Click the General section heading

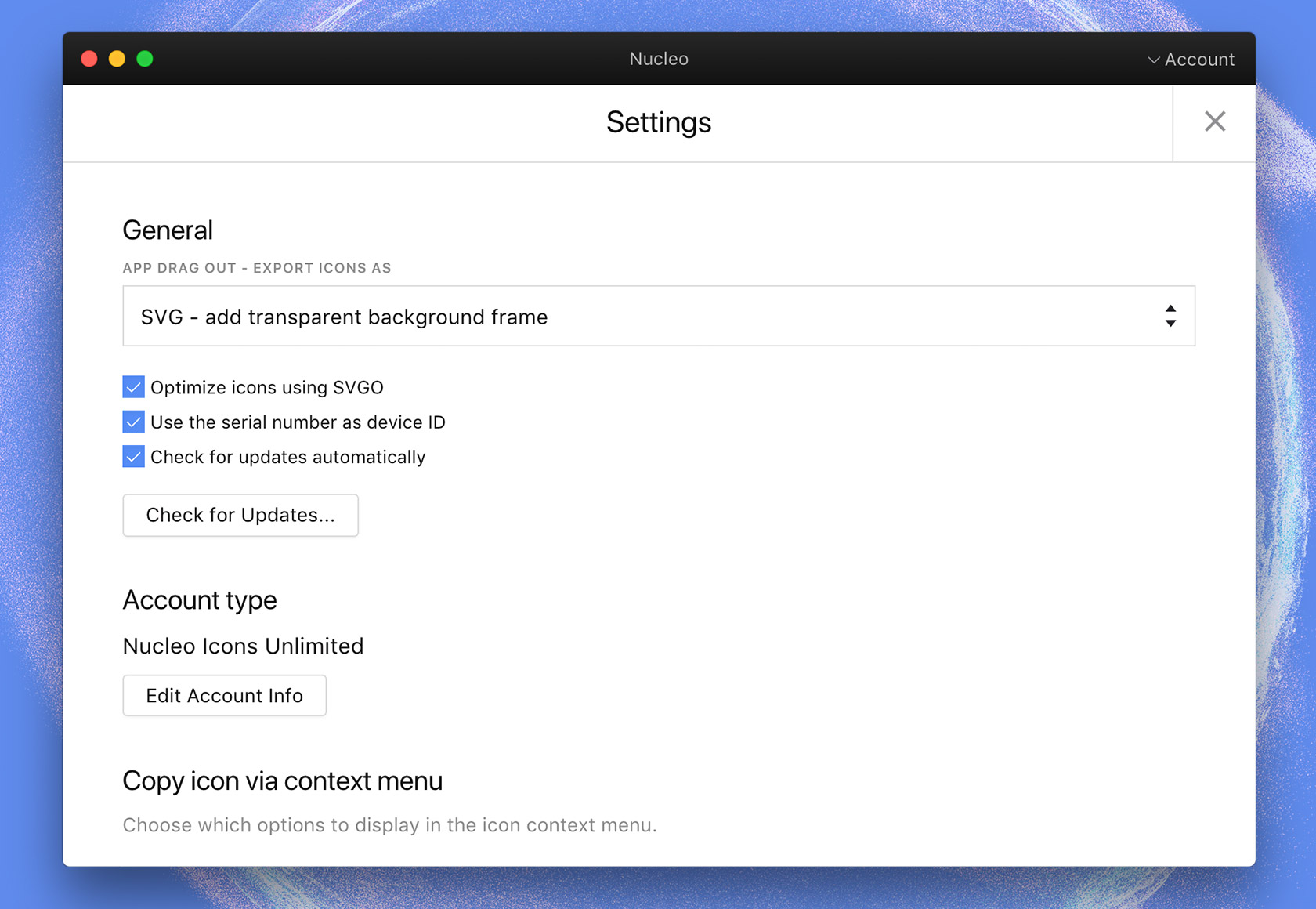167,230
